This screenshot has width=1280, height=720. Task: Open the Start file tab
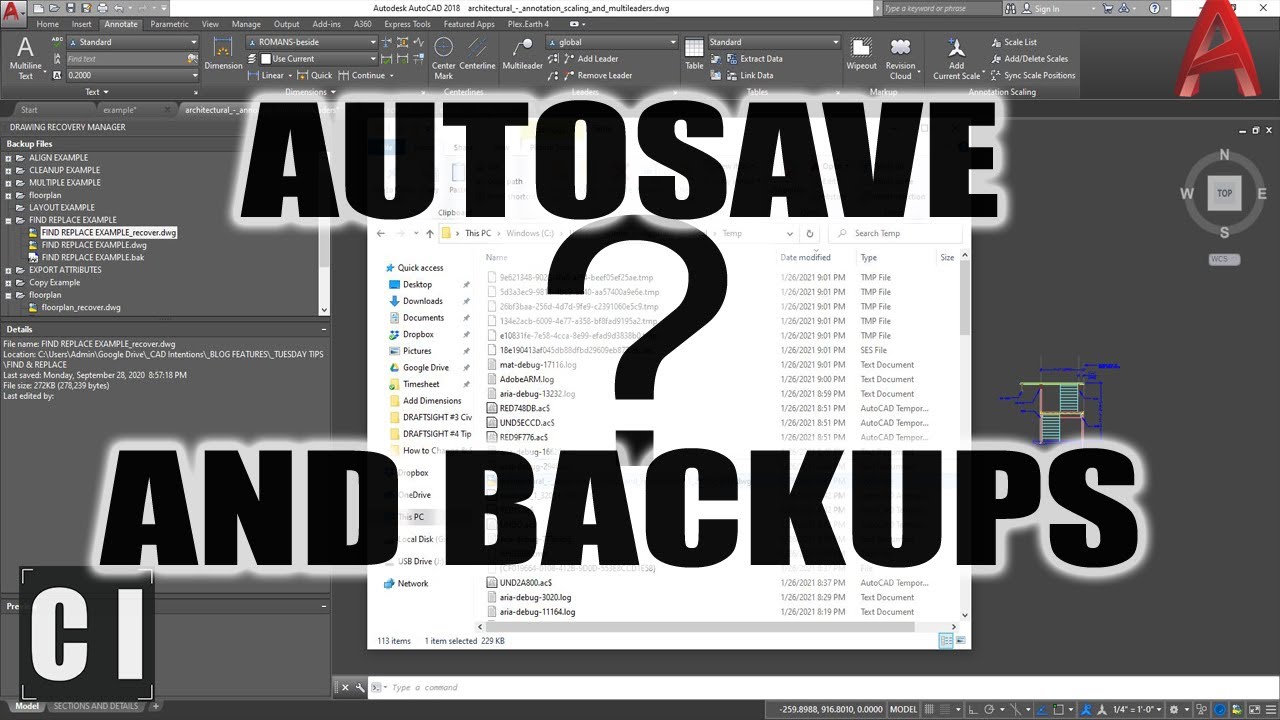pyautogui.click(x=29, y=110)
